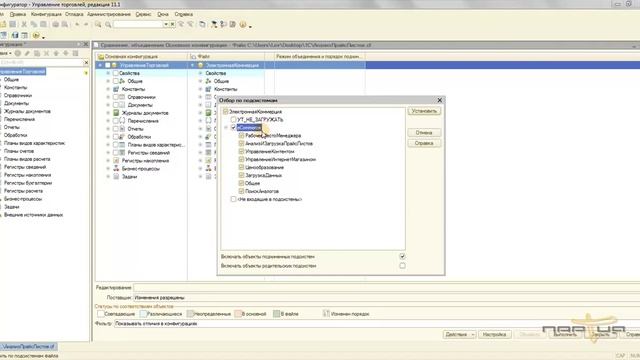Open the Отладка menu

coord(74,14)
